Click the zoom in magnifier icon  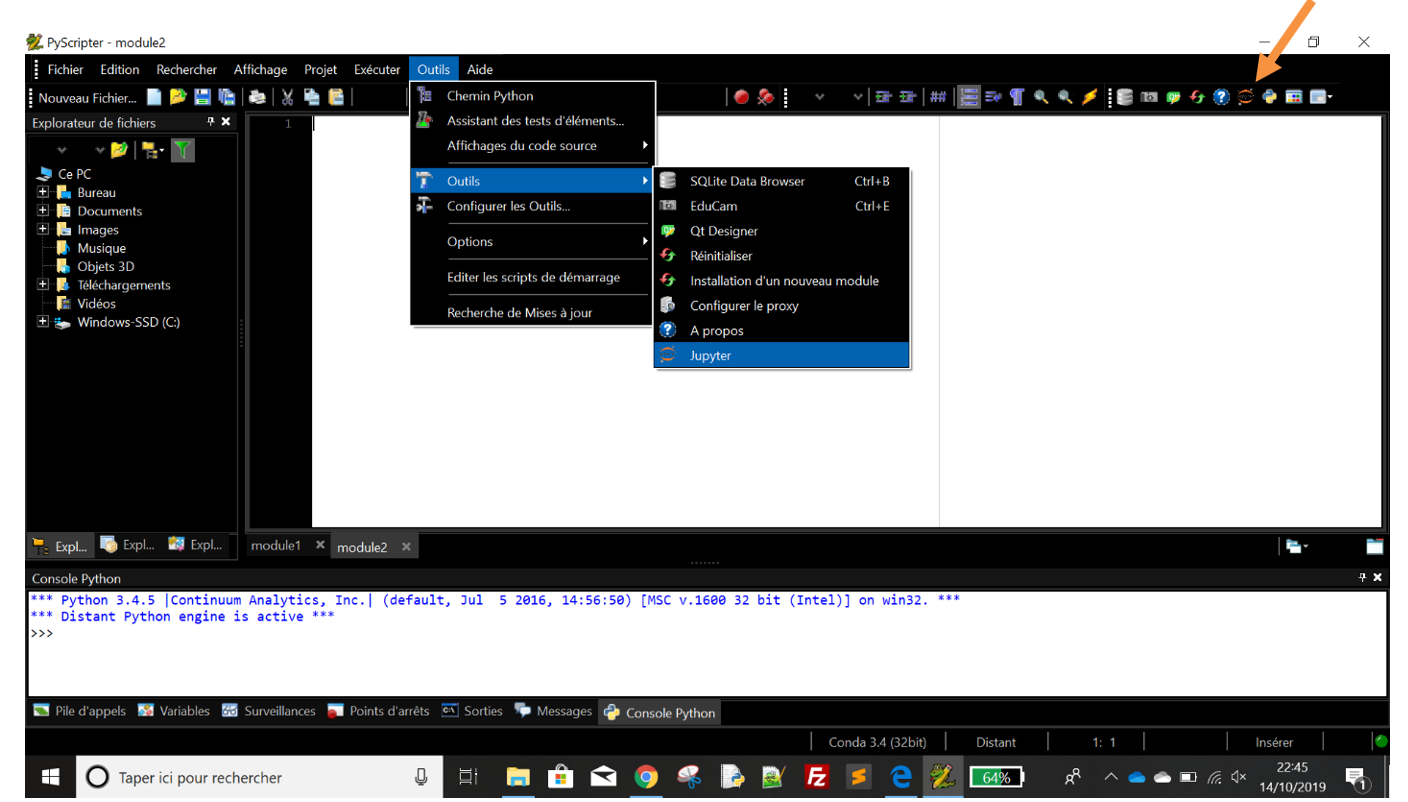1041,97
